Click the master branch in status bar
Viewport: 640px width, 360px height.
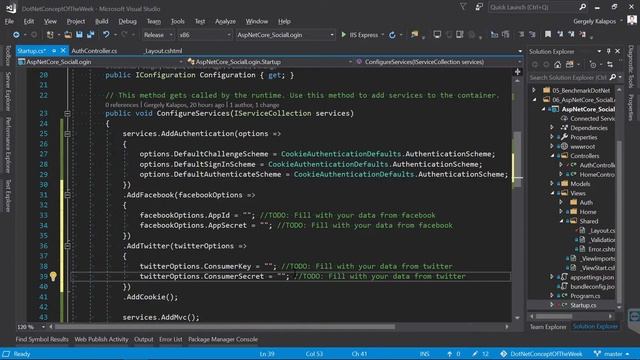pyautogui.click(x=611, y=354)
